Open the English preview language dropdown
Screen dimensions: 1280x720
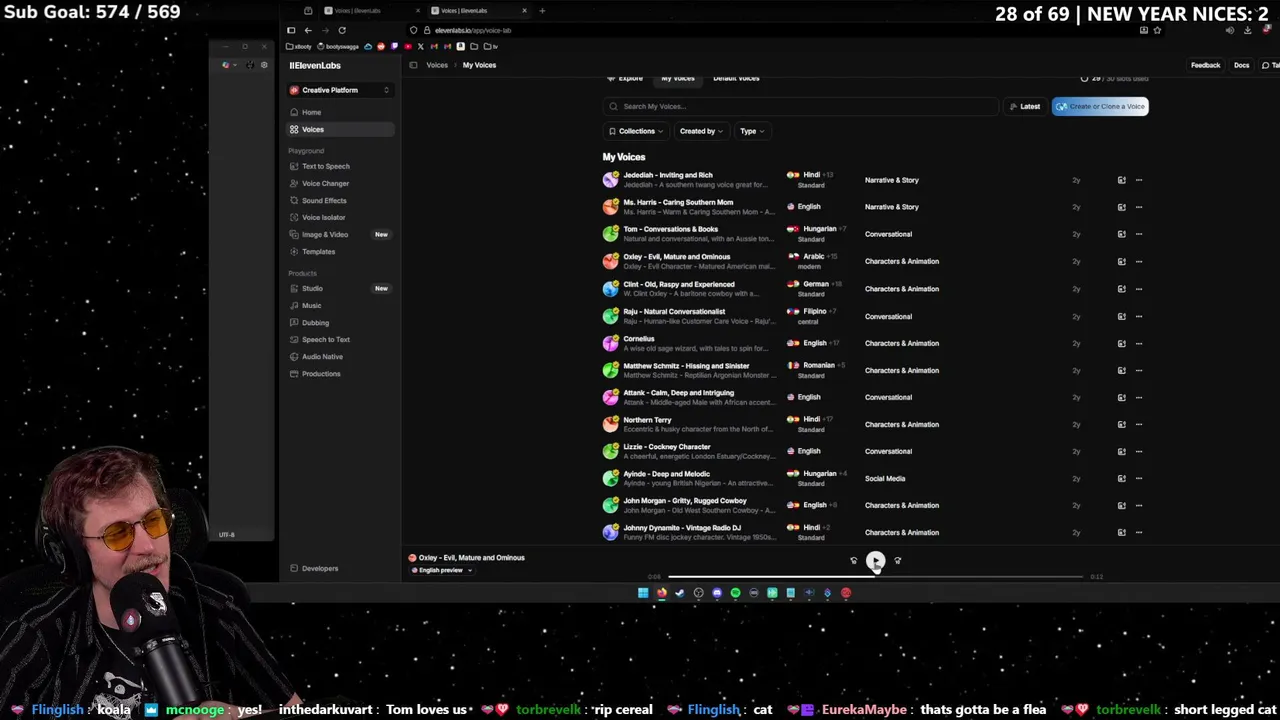[x=442, y=570]
